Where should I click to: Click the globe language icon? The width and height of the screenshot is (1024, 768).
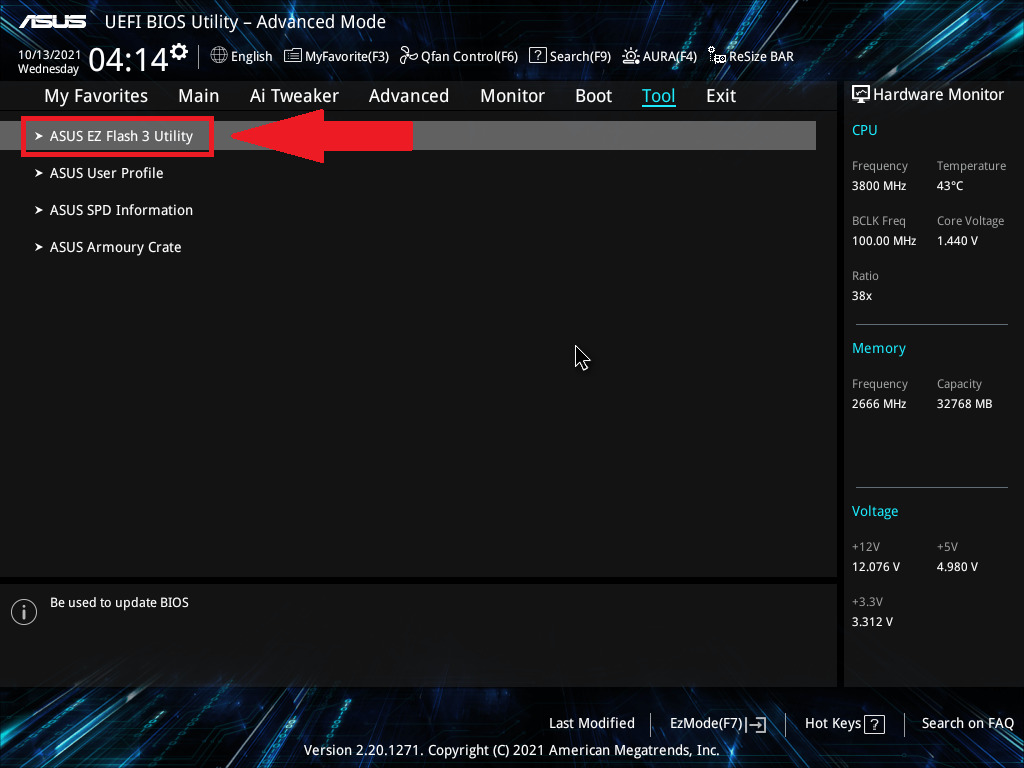coord(219,56)
